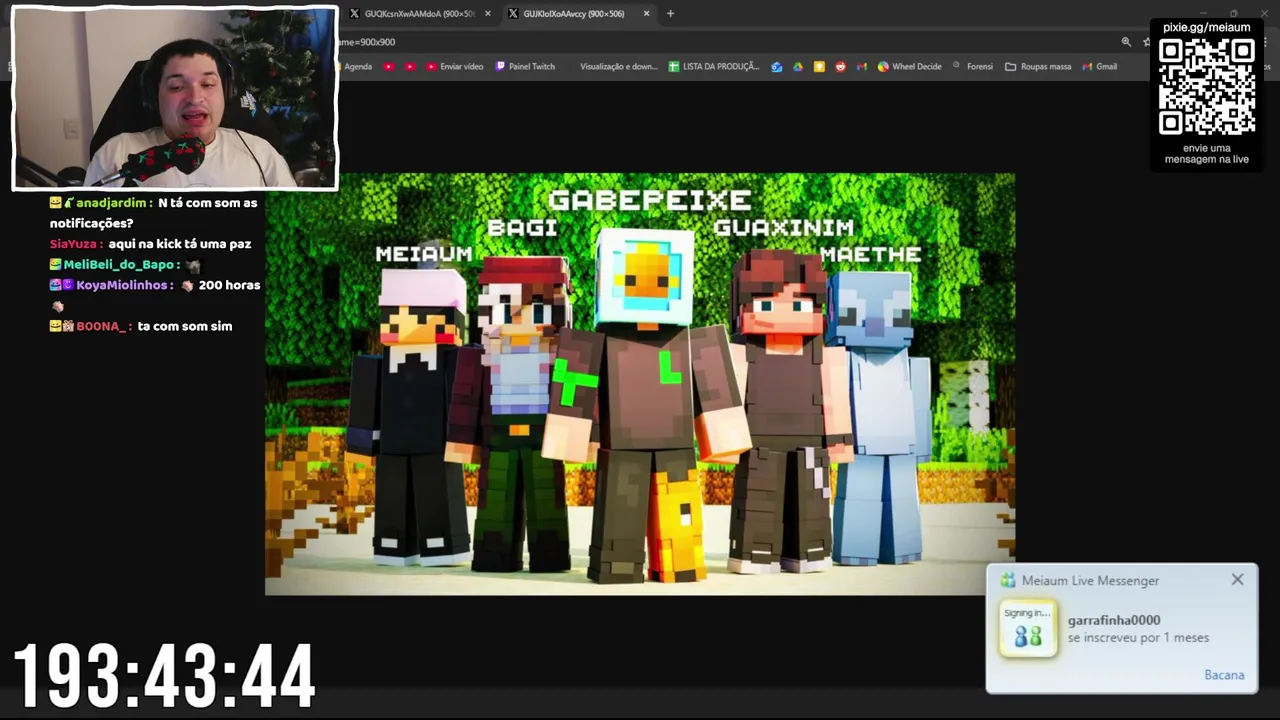
Task: Click the colorful wheel icon on Wheel Decide
Action: pyautogui.click(x=883, y=67)
